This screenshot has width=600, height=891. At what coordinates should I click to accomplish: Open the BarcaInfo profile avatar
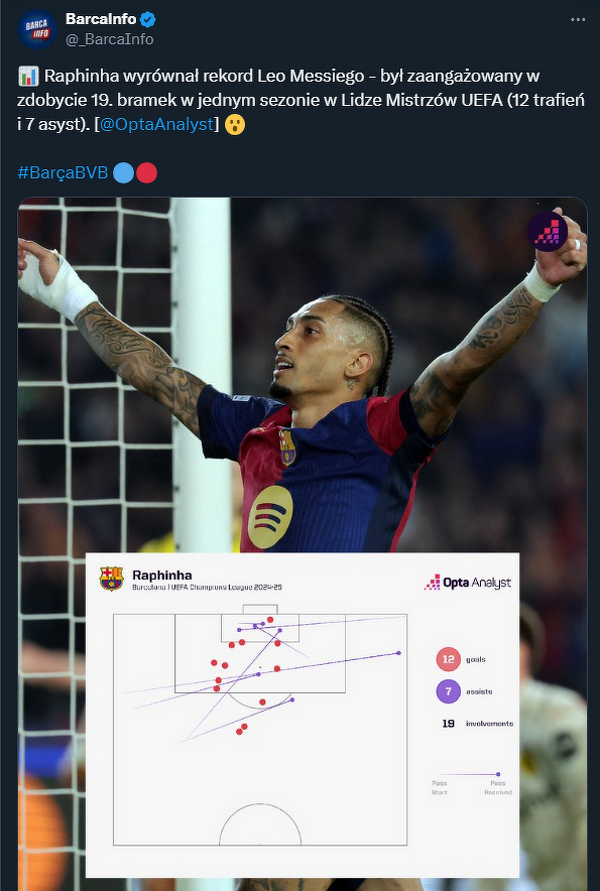(37, 29)
